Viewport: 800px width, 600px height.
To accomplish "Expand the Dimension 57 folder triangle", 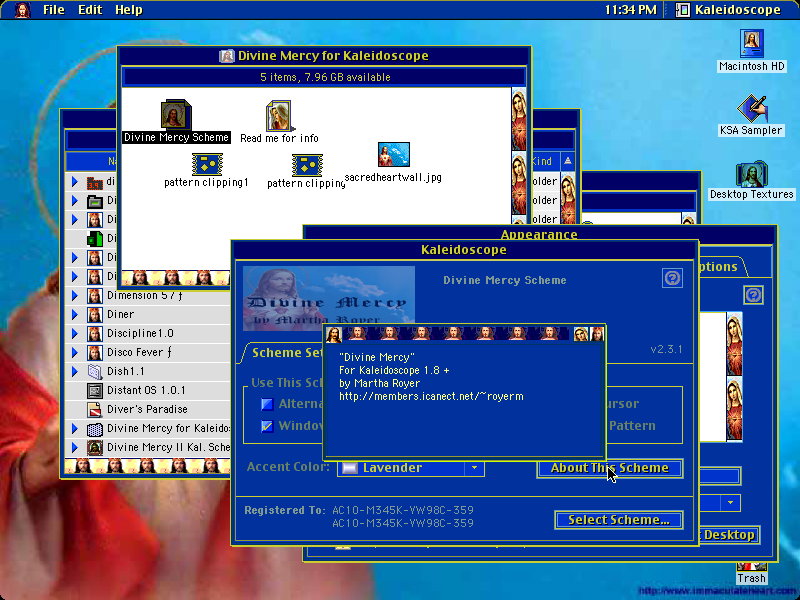I will [75, 295].
